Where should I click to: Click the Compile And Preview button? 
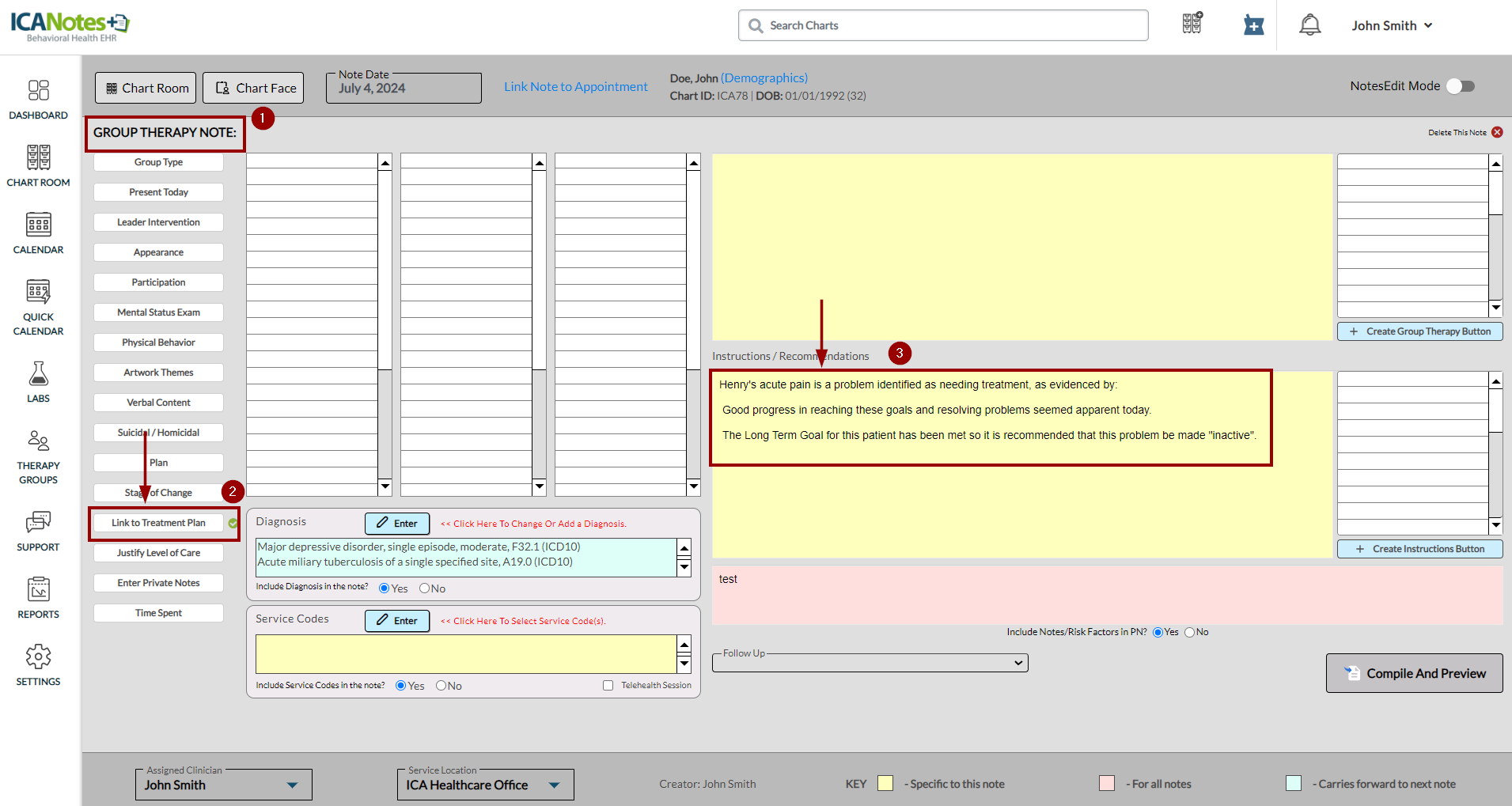1414,673
